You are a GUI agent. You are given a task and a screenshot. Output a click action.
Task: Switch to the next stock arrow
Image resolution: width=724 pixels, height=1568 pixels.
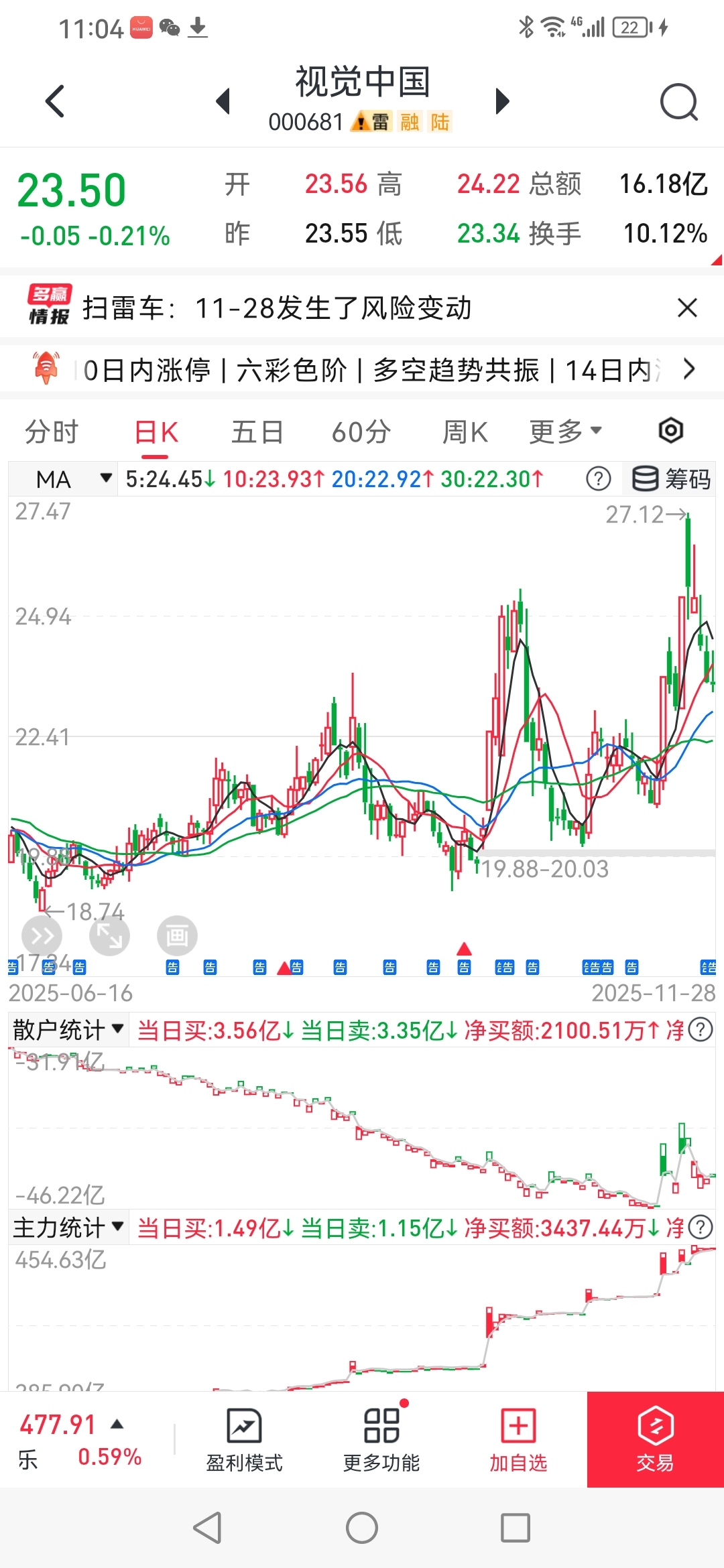502,101
